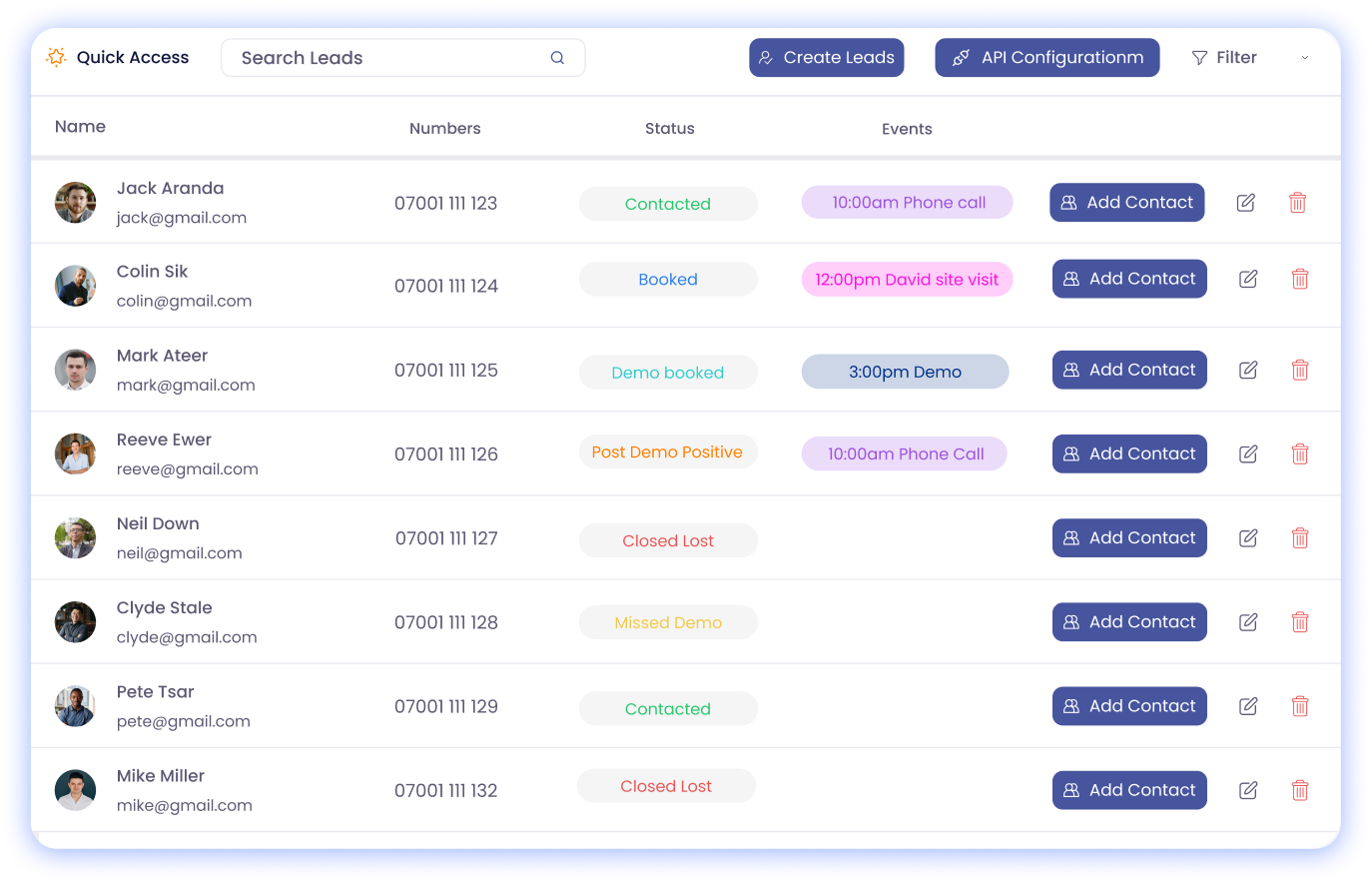Expand the Filter dropdown chevron
Viewport: 1372px width, 883px height.
pos(1304,58)
